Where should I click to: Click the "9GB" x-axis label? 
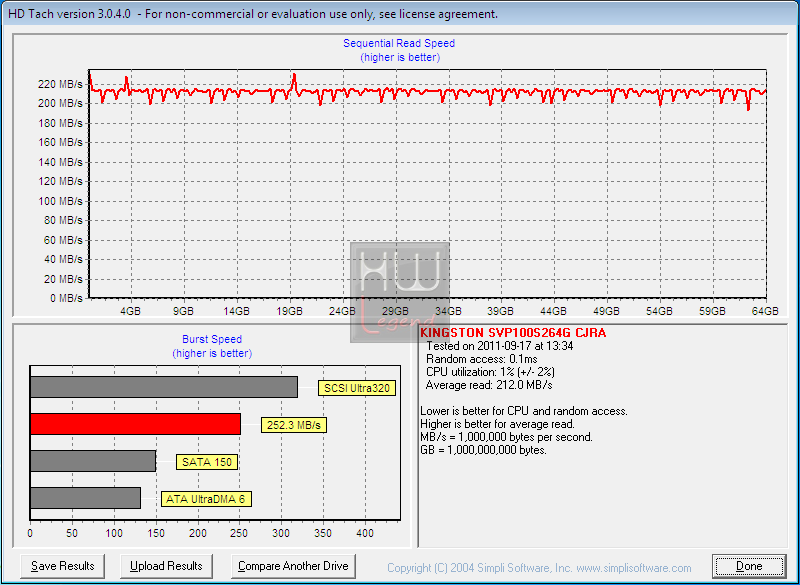183,311
